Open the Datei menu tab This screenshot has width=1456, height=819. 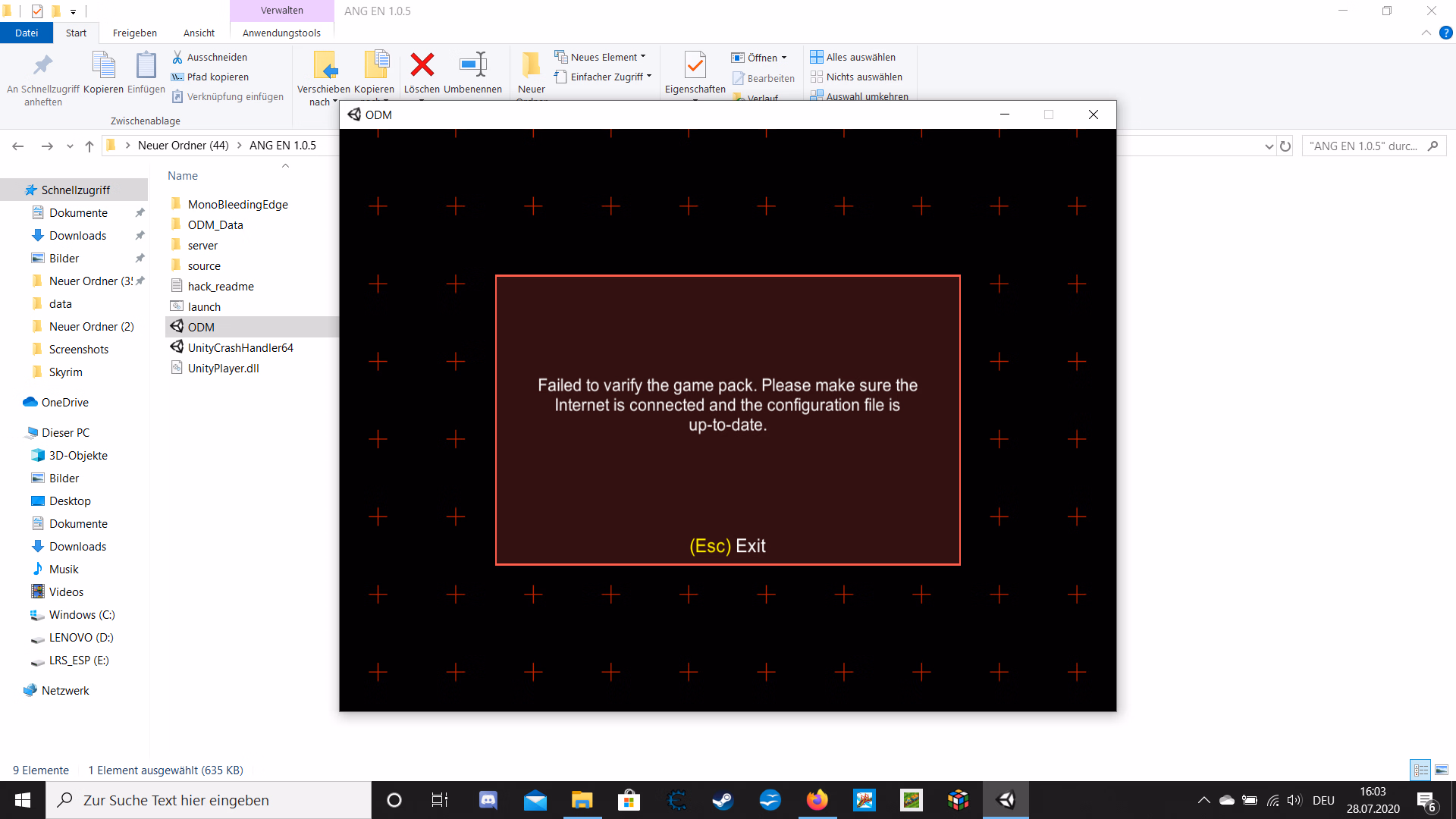coord(27,33)
